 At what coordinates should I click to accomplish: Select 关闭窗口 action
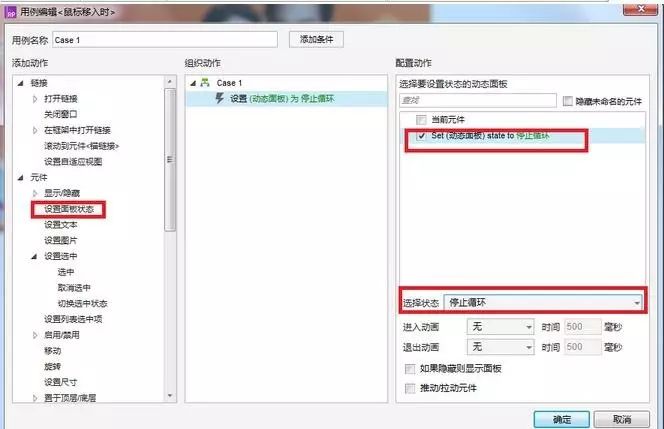[x=61, y=114]
